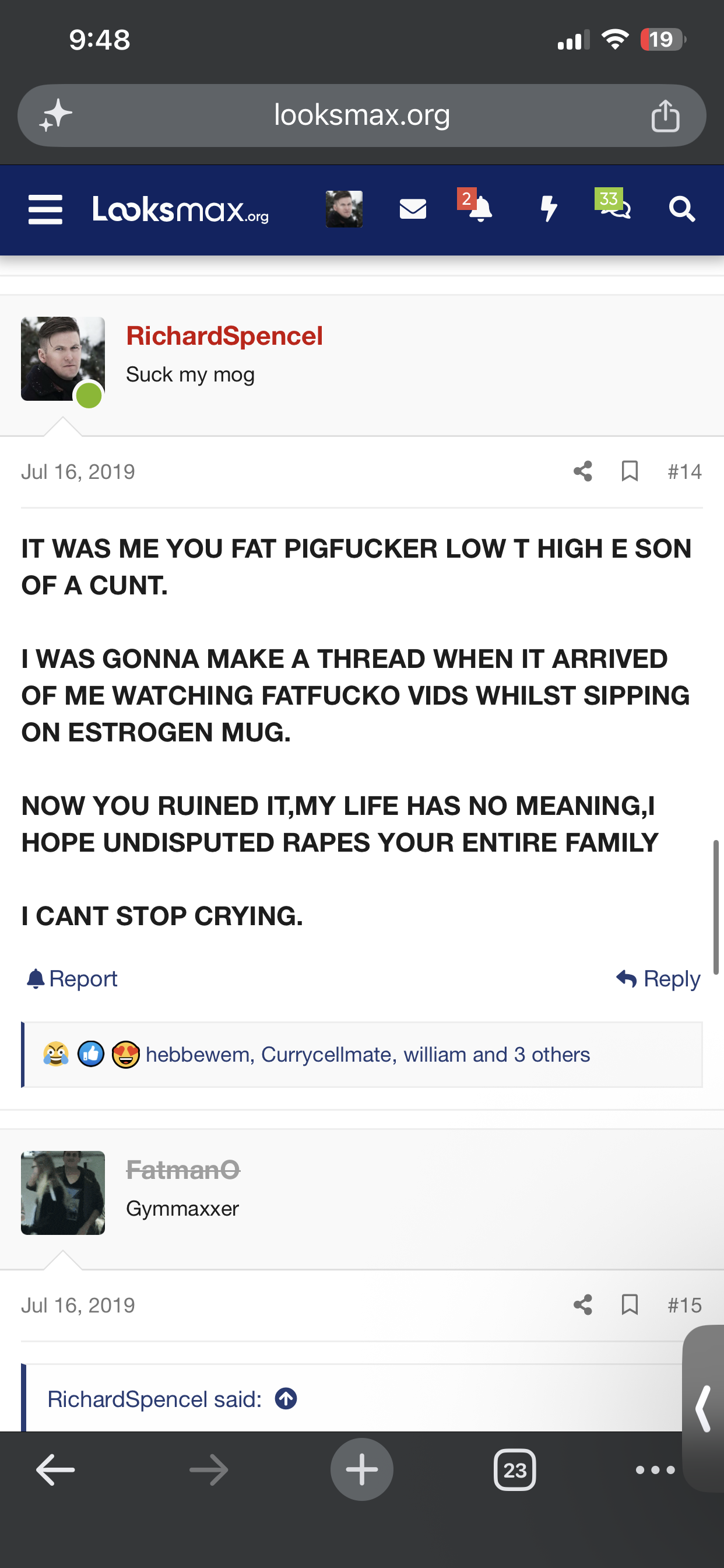The height and width of the screenshot is (1568, 724).
Task: Open the forum search magnifier
Action: 682,209
